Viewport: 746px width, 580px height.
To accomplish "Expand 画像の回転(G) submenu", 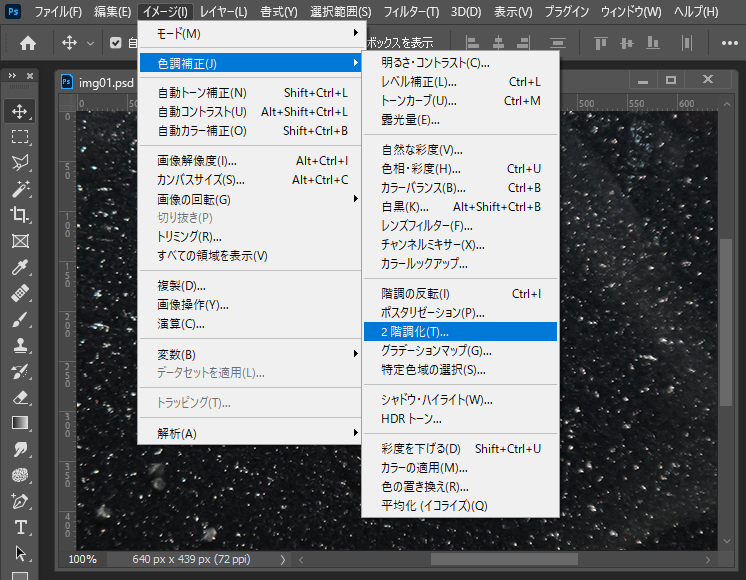I will coord(251,199).
